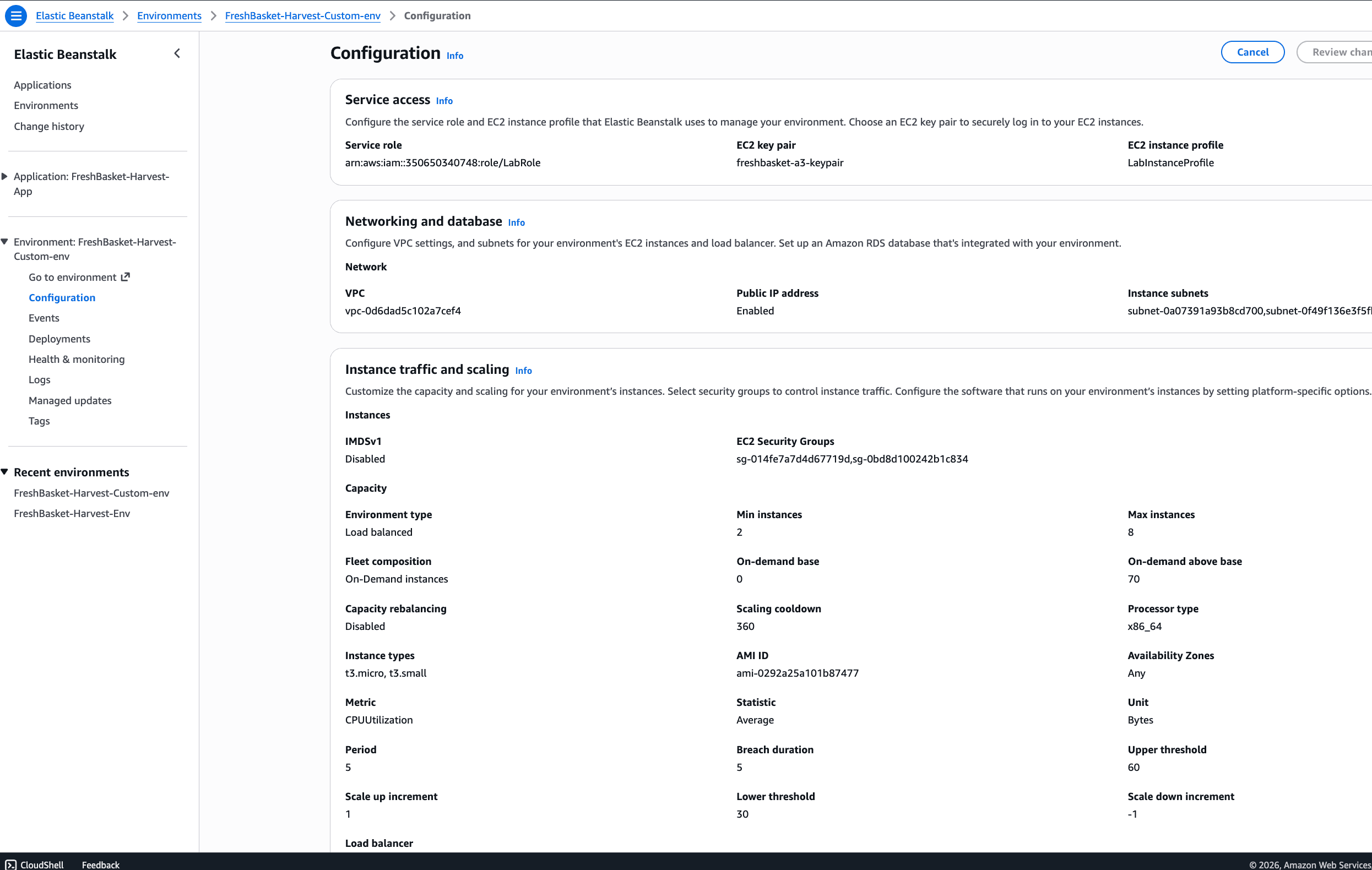The height and width of the screenshot is (870, 1372).
Task: Open FreshBasket-Harvest-Custom-env breadcrumb link
Action: pyautogui.click(x=302, y=15)
